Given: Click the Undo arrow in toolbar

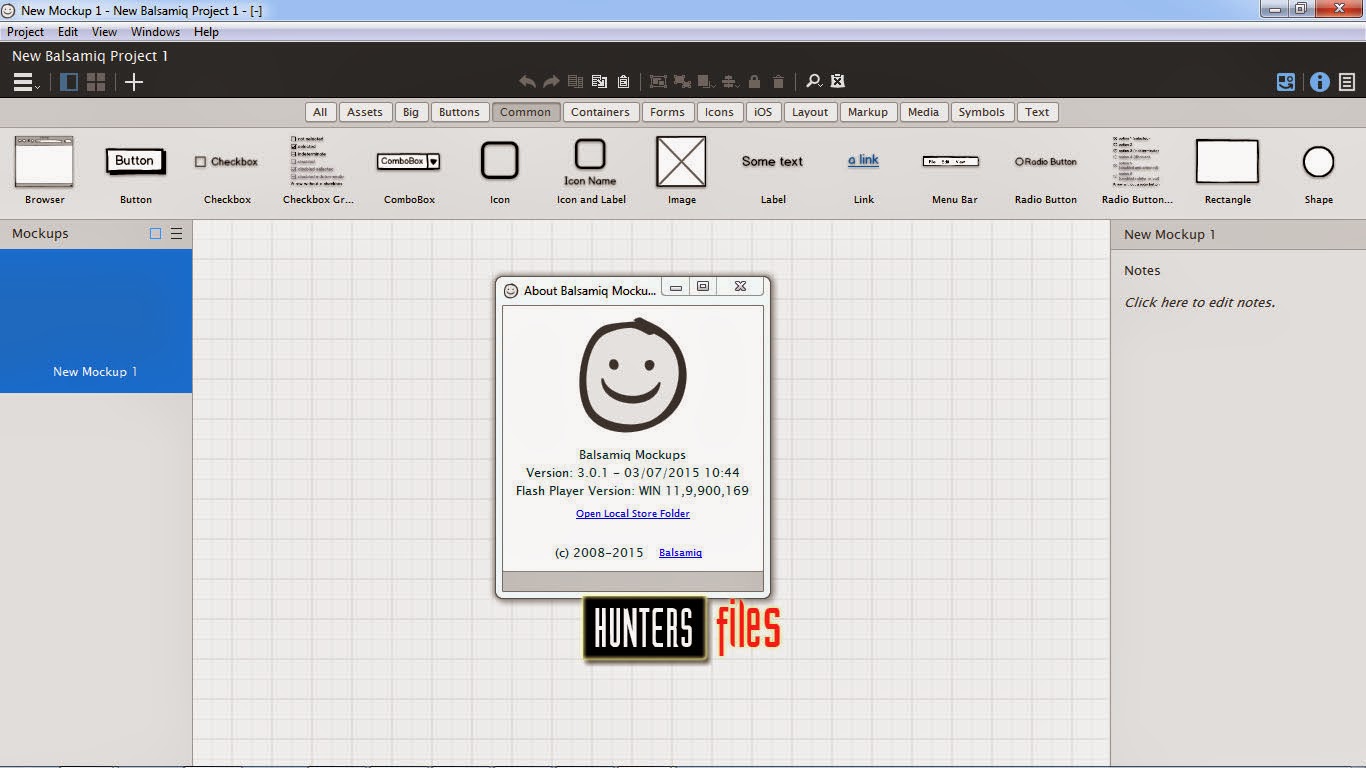Looking at the screenshot, I should [527, 82].
